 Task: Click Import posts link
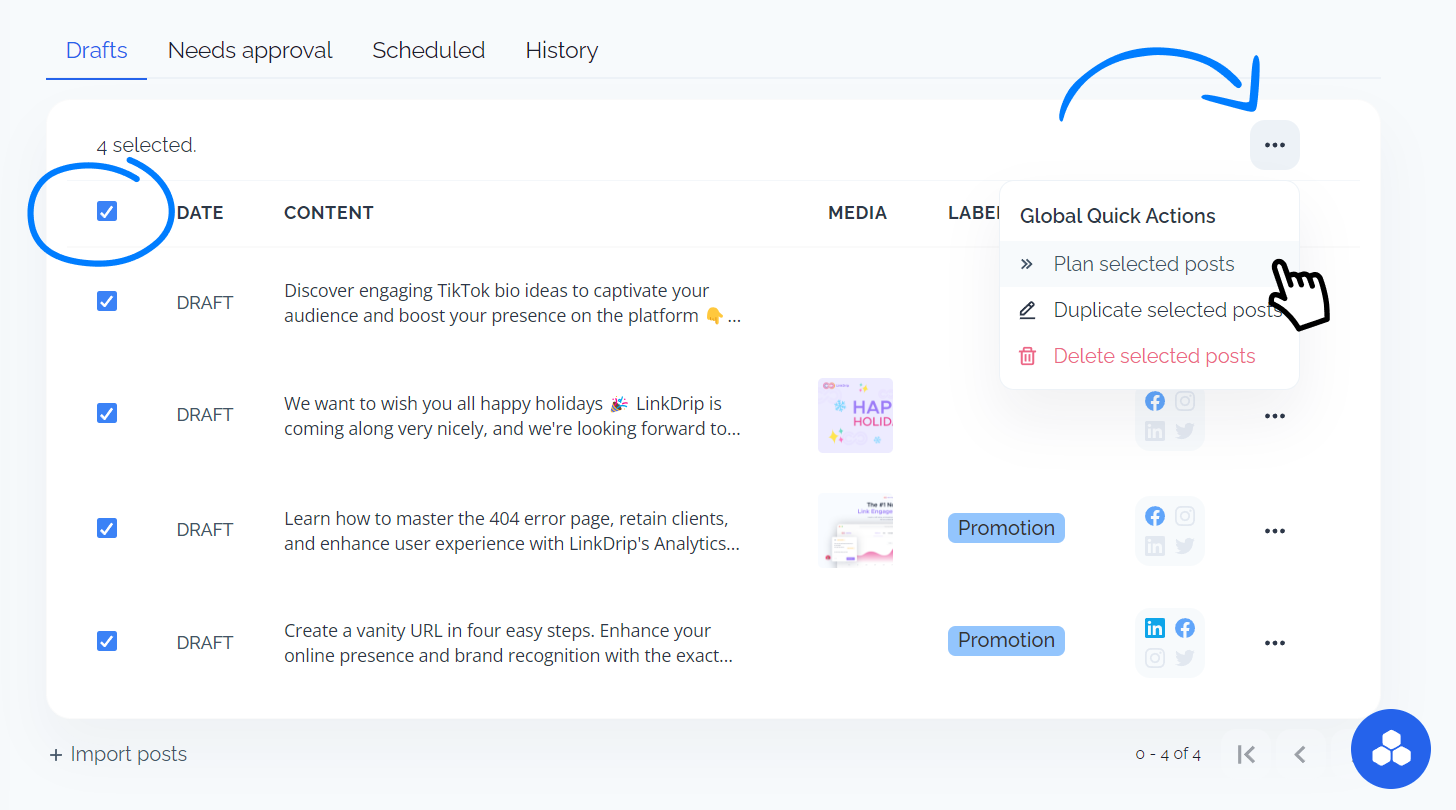(118, 754)
